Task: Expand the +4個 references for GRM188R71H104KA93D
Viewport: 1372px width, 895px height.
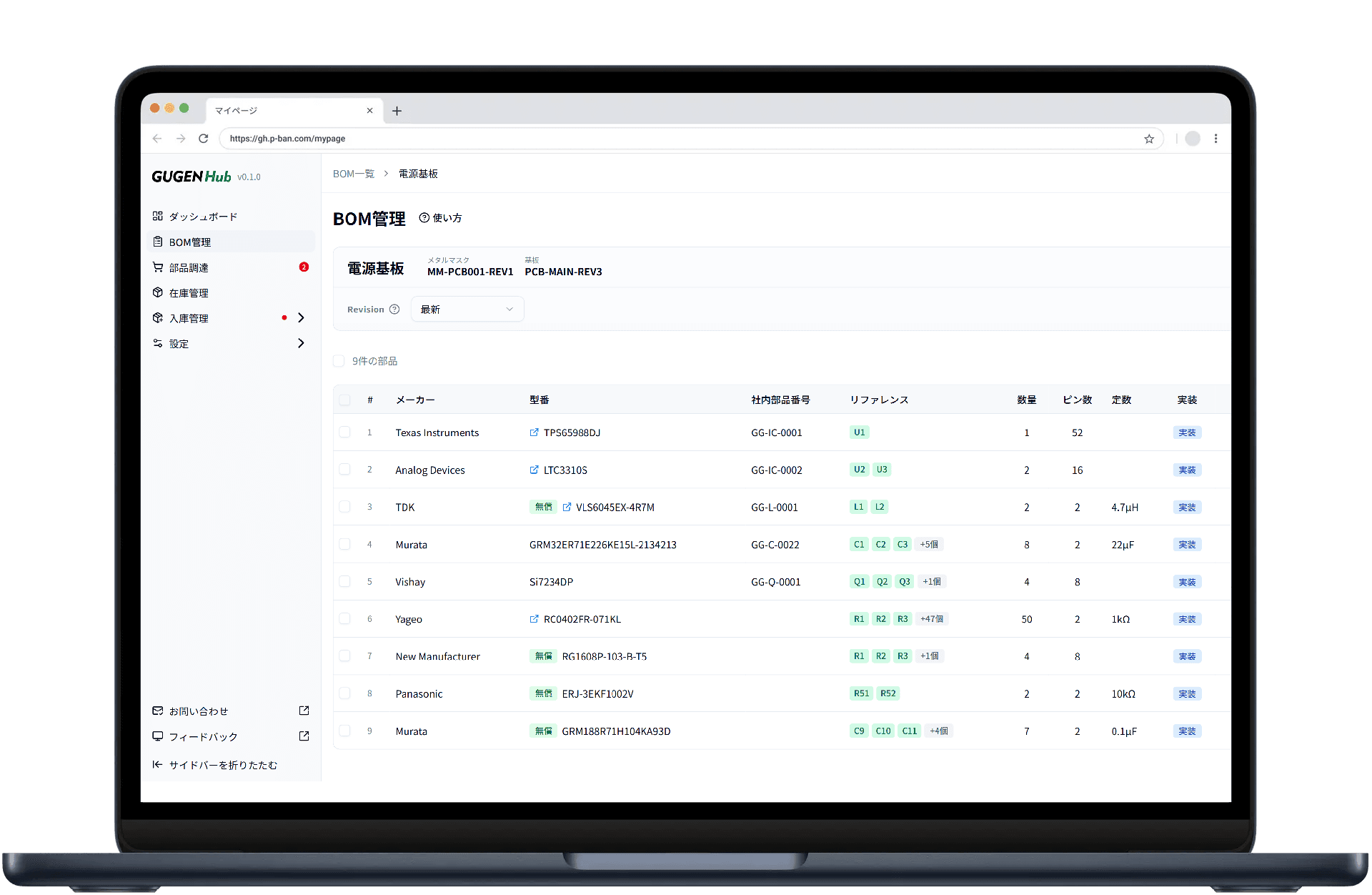Action: pos(939,731)
